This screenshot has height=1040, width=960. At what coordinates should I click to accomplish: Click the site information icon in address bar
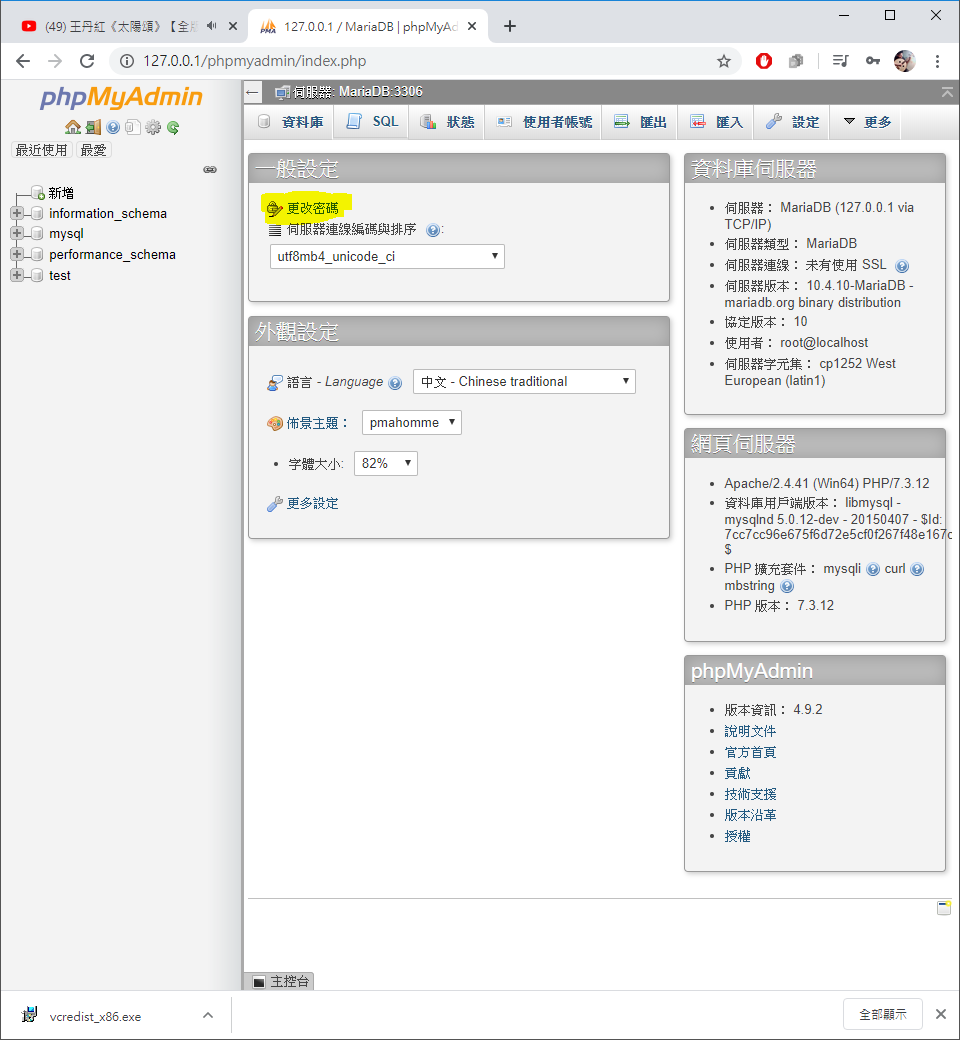point(127,61)
